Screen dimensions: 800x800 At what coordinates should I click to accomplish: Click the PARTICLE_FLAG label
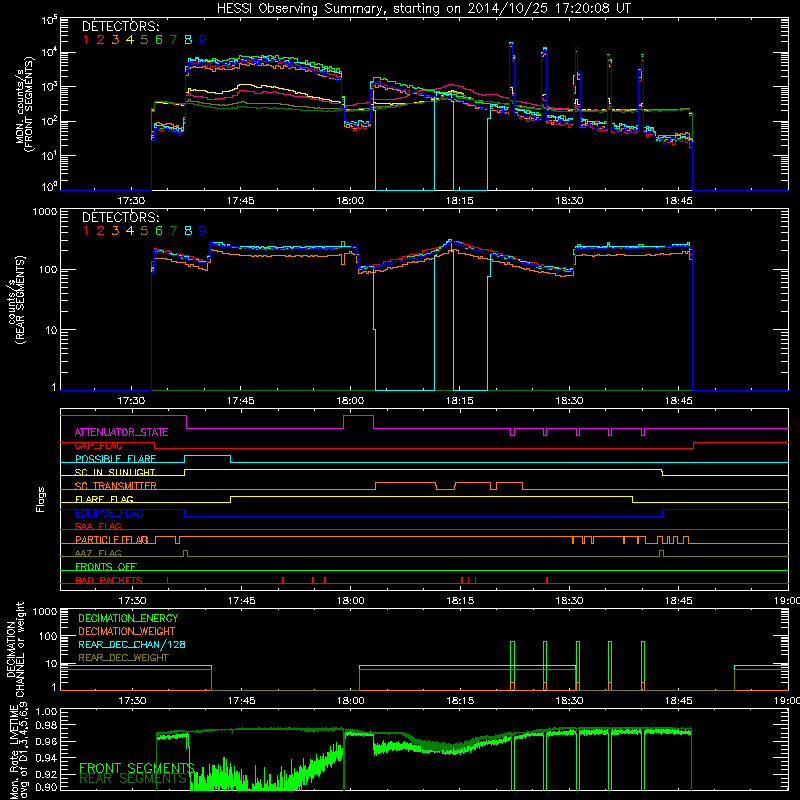(112, 540)
